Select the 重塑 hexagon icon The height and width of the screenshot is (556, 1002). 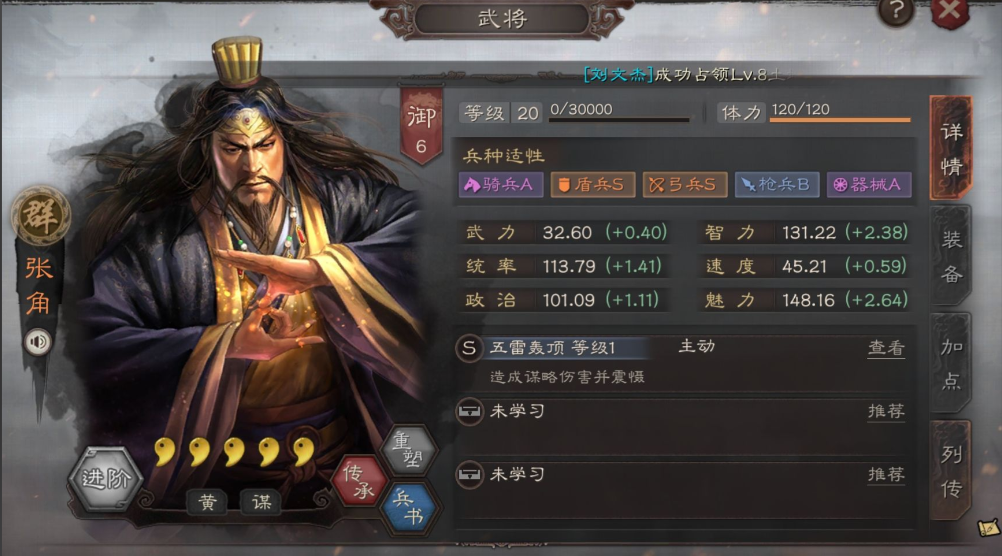click(x=410, y=449)
